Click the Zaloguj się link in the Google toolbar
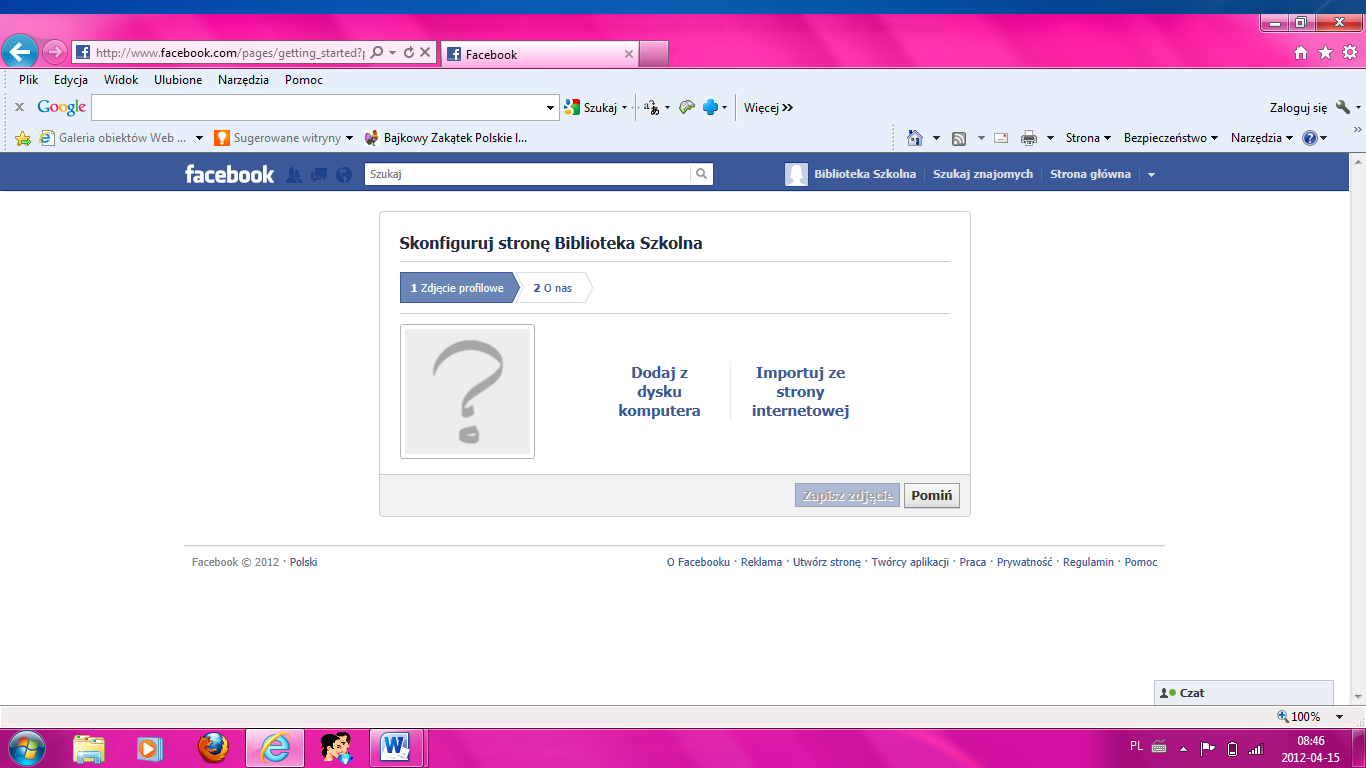This screenshot has height=768, width=1366. pos(1298,107)
